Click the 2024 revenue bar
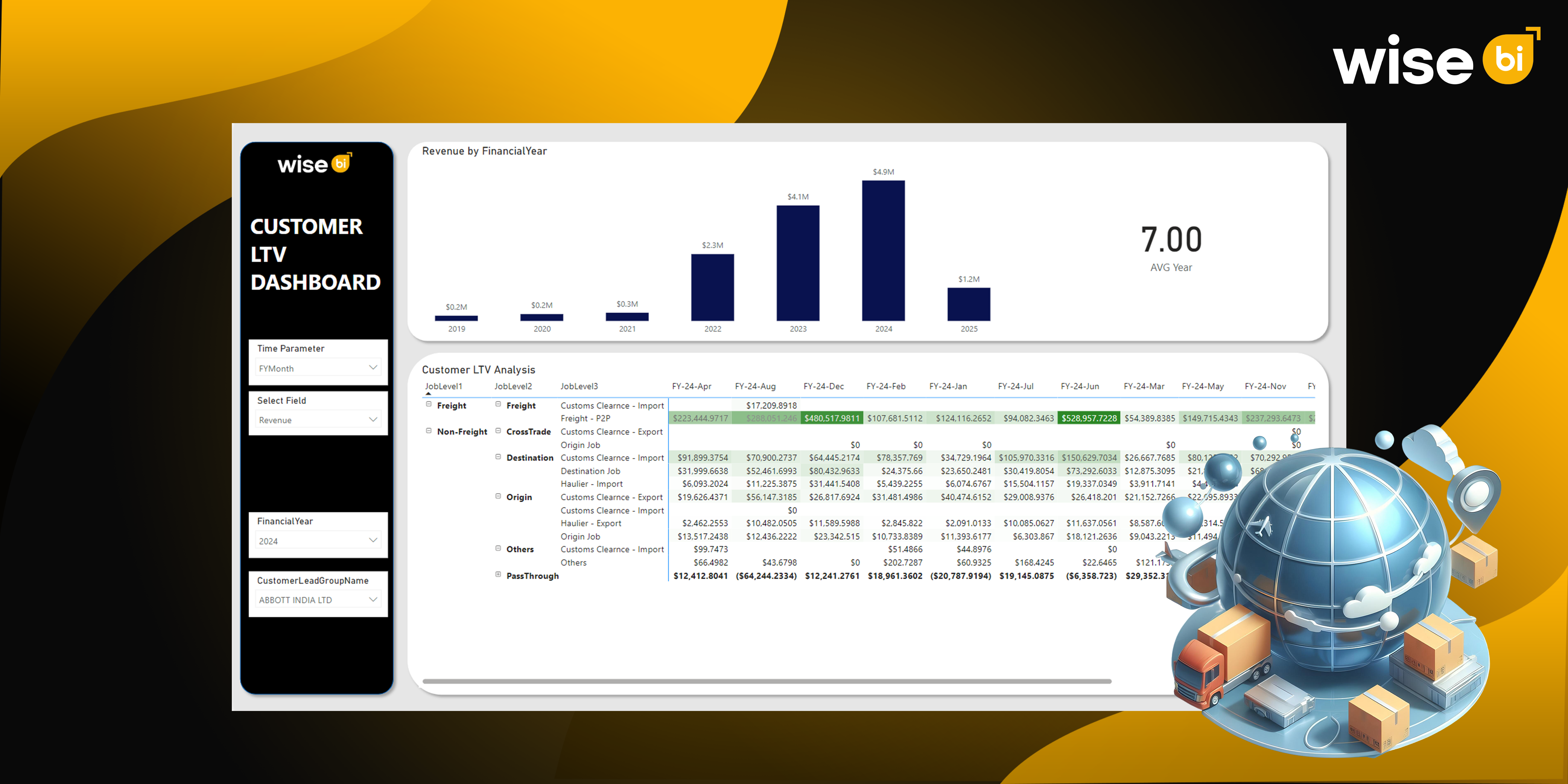The image size is (1568, 784). point(883,251)
